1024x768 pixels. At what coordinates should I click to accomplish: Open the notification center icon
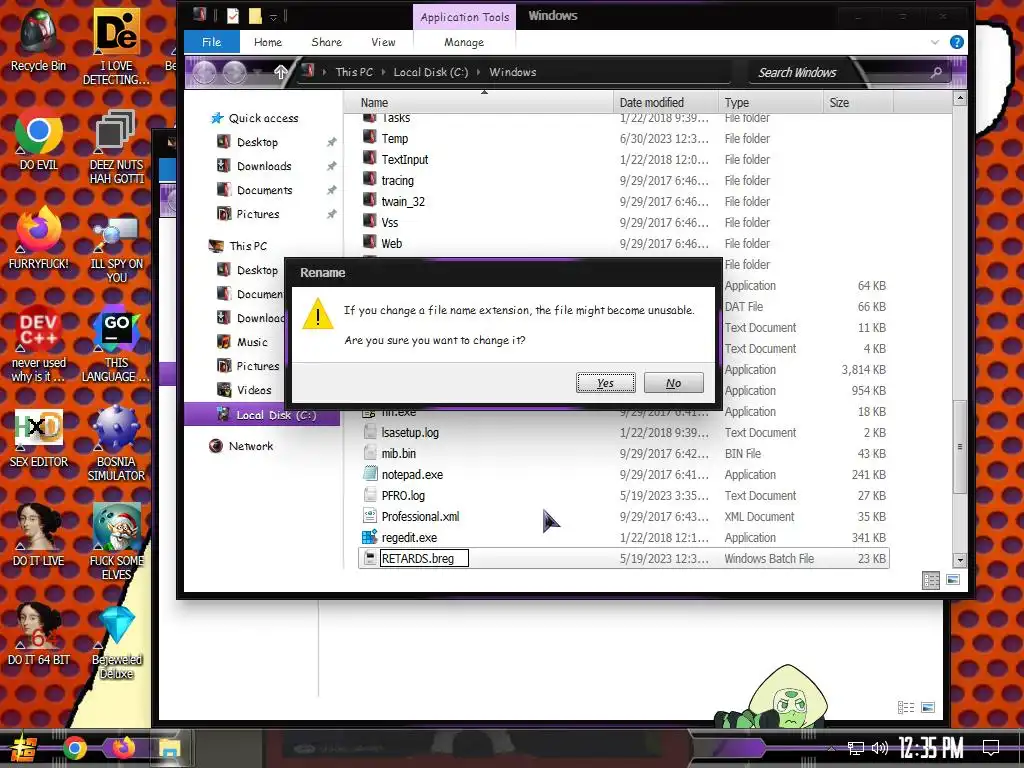coord(991,748)
